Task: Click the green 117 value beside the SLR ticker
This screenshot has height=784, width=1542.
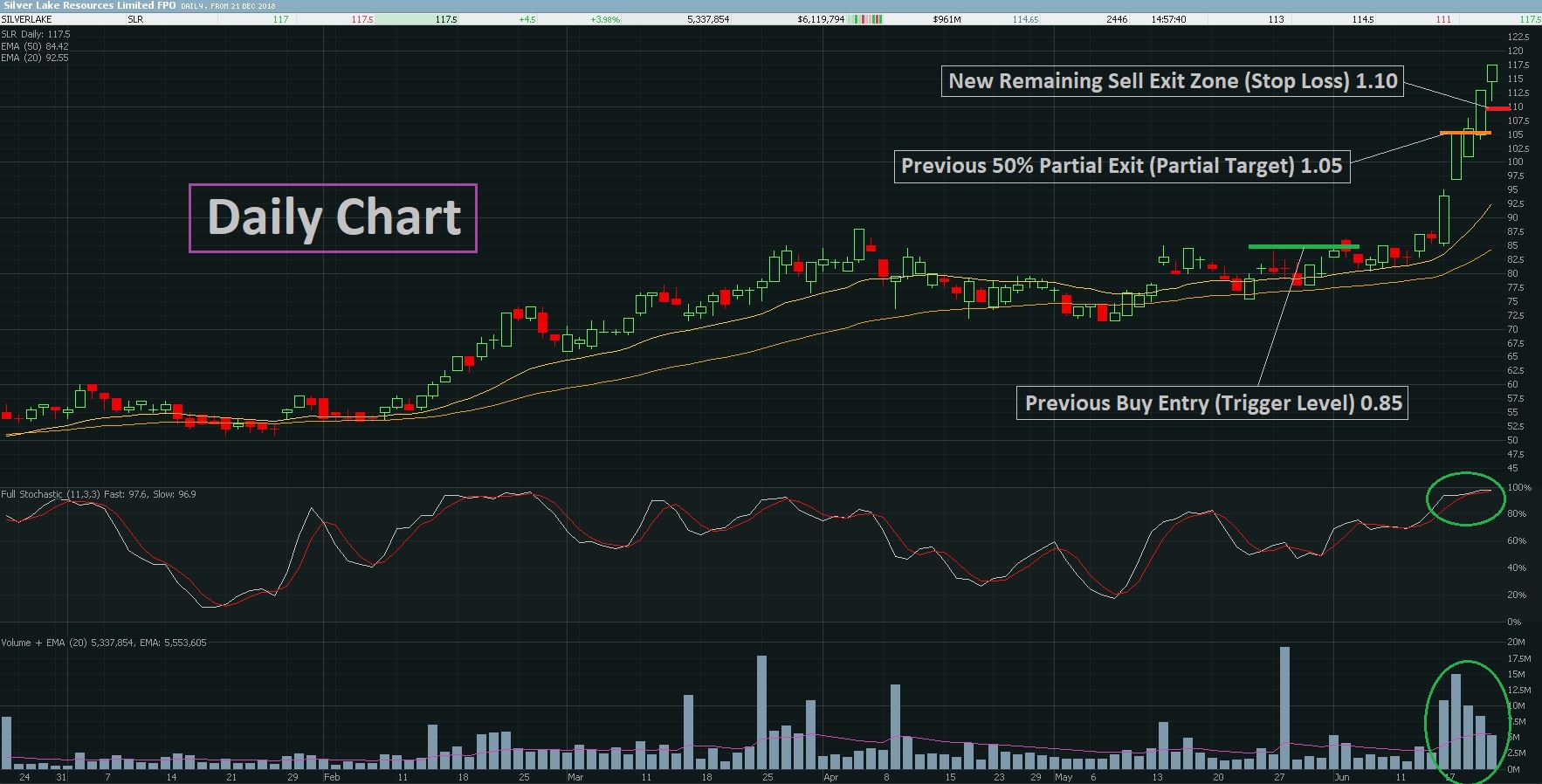Action: coord(280,19)
